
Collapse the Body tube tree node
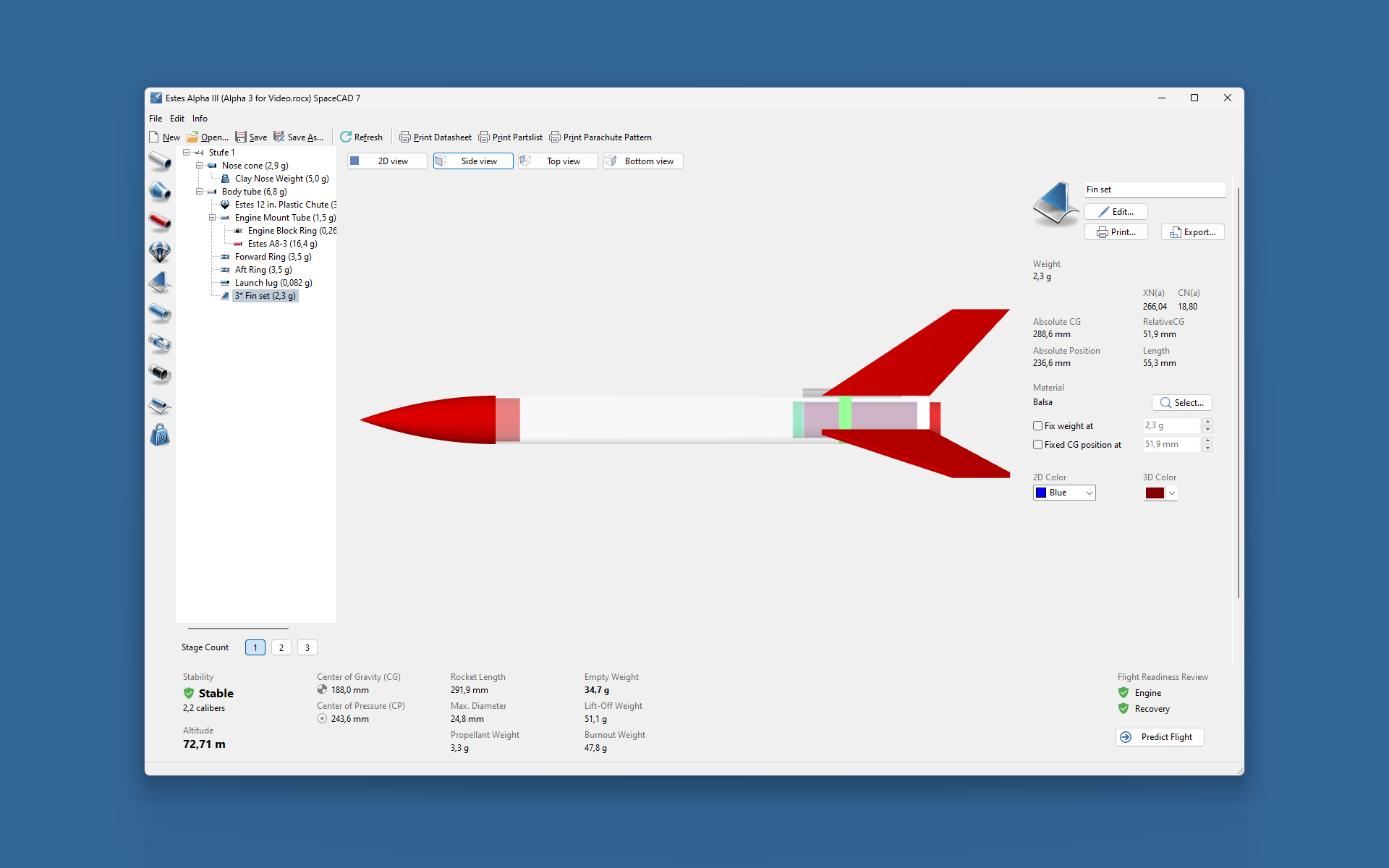[199, 192]
